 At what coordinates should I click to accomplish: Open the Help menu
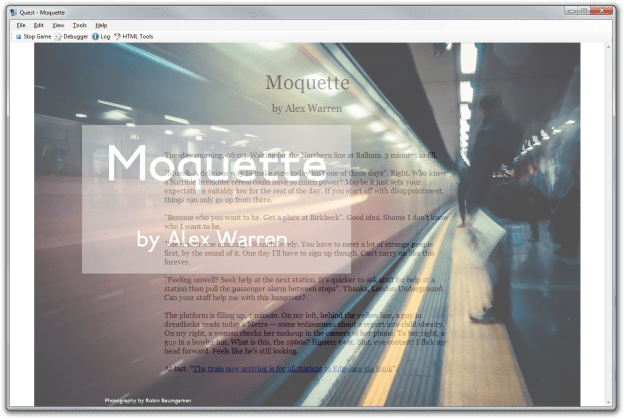pos(101,25)
